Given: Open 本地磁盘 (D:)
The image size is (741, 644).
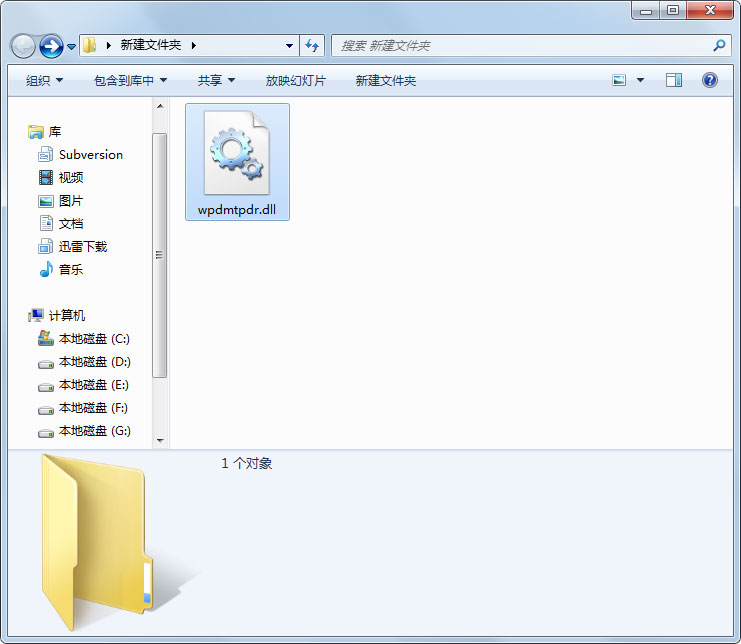Looking at the screenshot, I should coord(95,362).
